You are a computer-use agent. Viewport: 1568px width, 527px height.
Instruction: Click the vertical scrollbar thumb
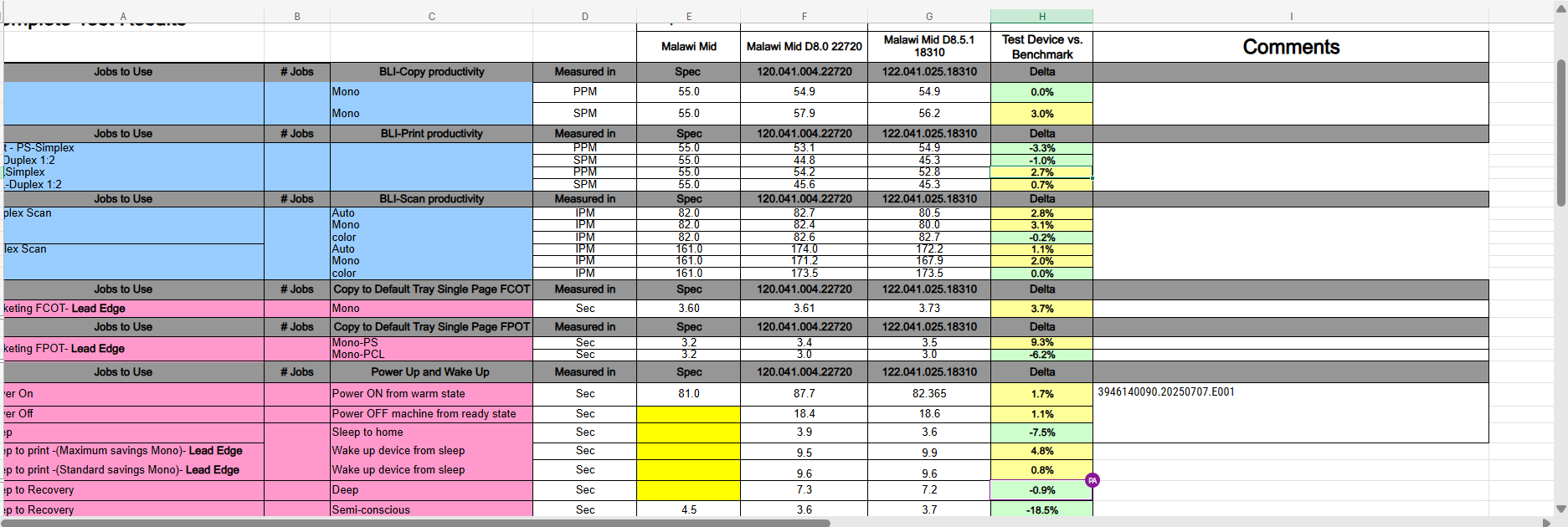click(x=1561, y=132)
